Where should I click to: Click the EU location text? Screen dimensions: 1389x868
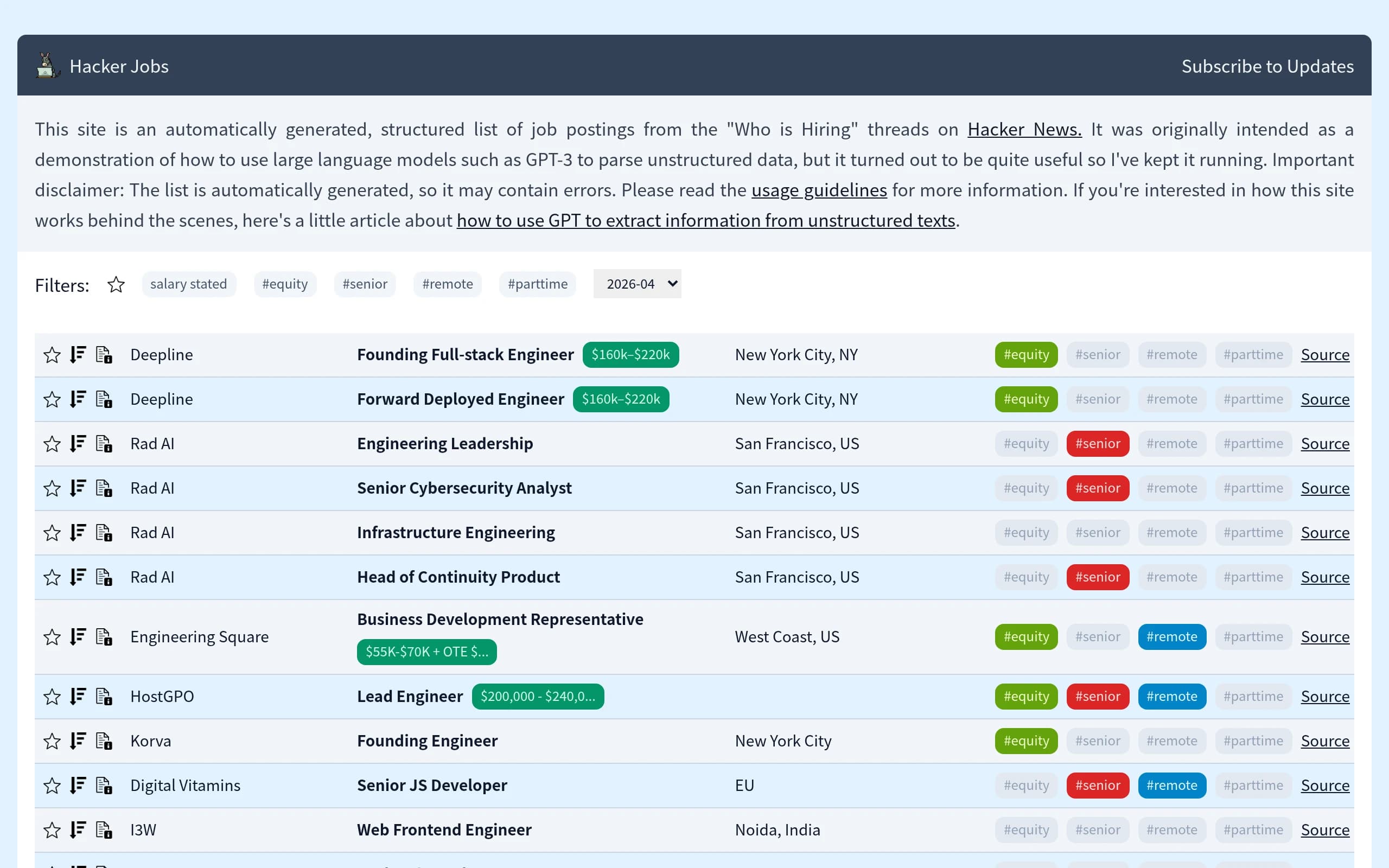coord(744,786)
